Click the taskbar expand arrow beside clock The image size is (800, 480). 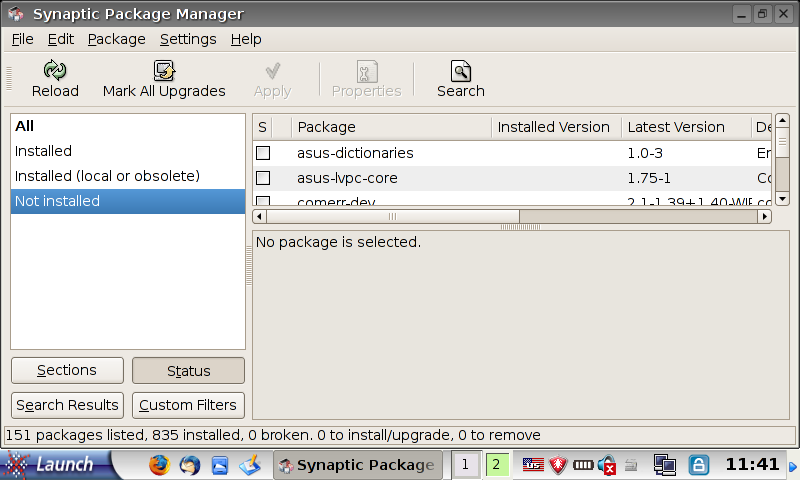coord(792,466)
